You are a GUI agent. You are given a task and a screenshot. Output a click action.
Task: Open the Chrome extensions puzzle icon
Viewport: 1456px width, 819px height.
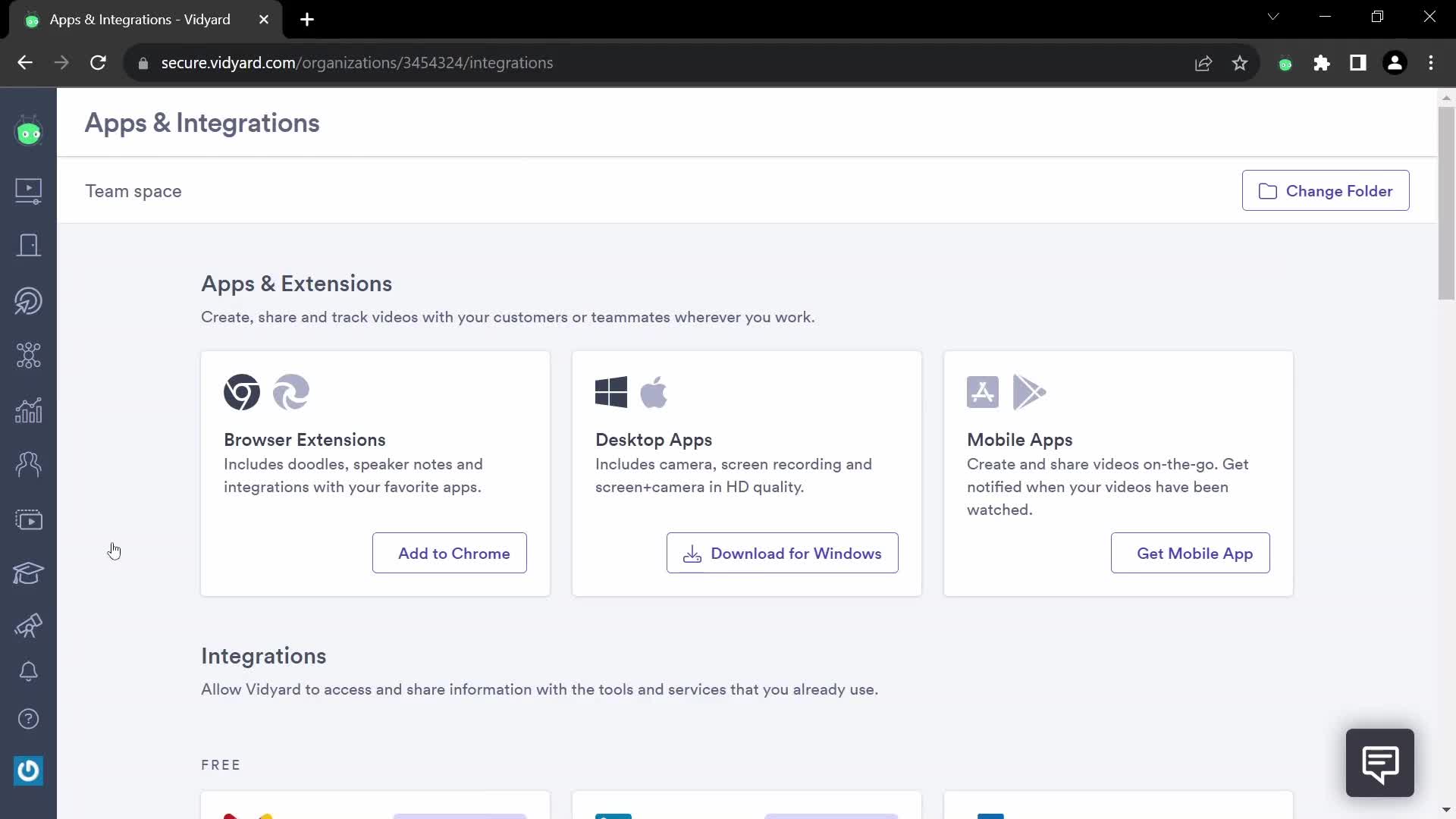tap(1322, 63)
